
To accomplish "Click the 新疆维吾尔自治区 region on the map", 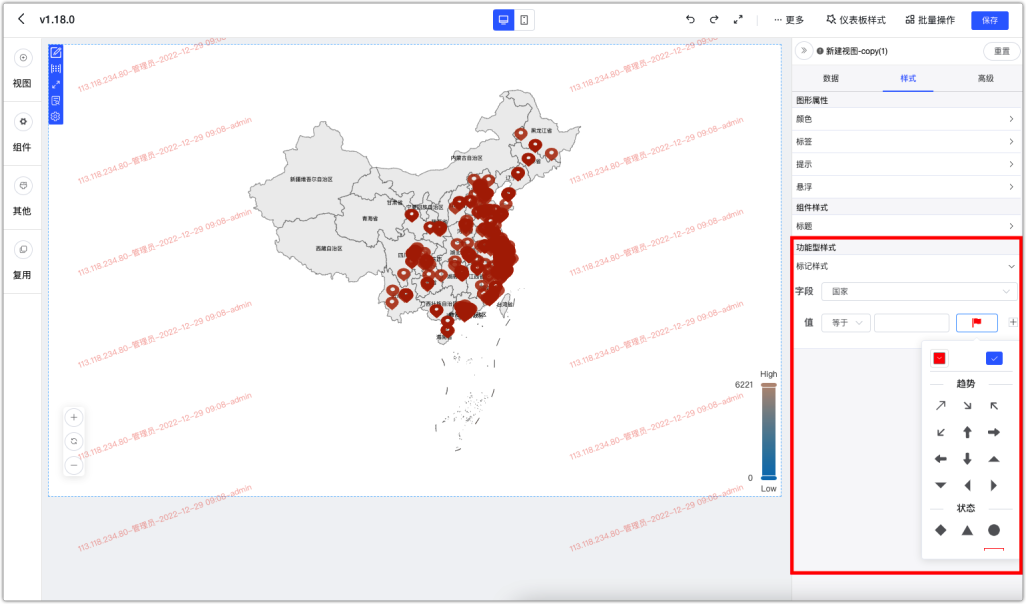I will tap(311, 179).
